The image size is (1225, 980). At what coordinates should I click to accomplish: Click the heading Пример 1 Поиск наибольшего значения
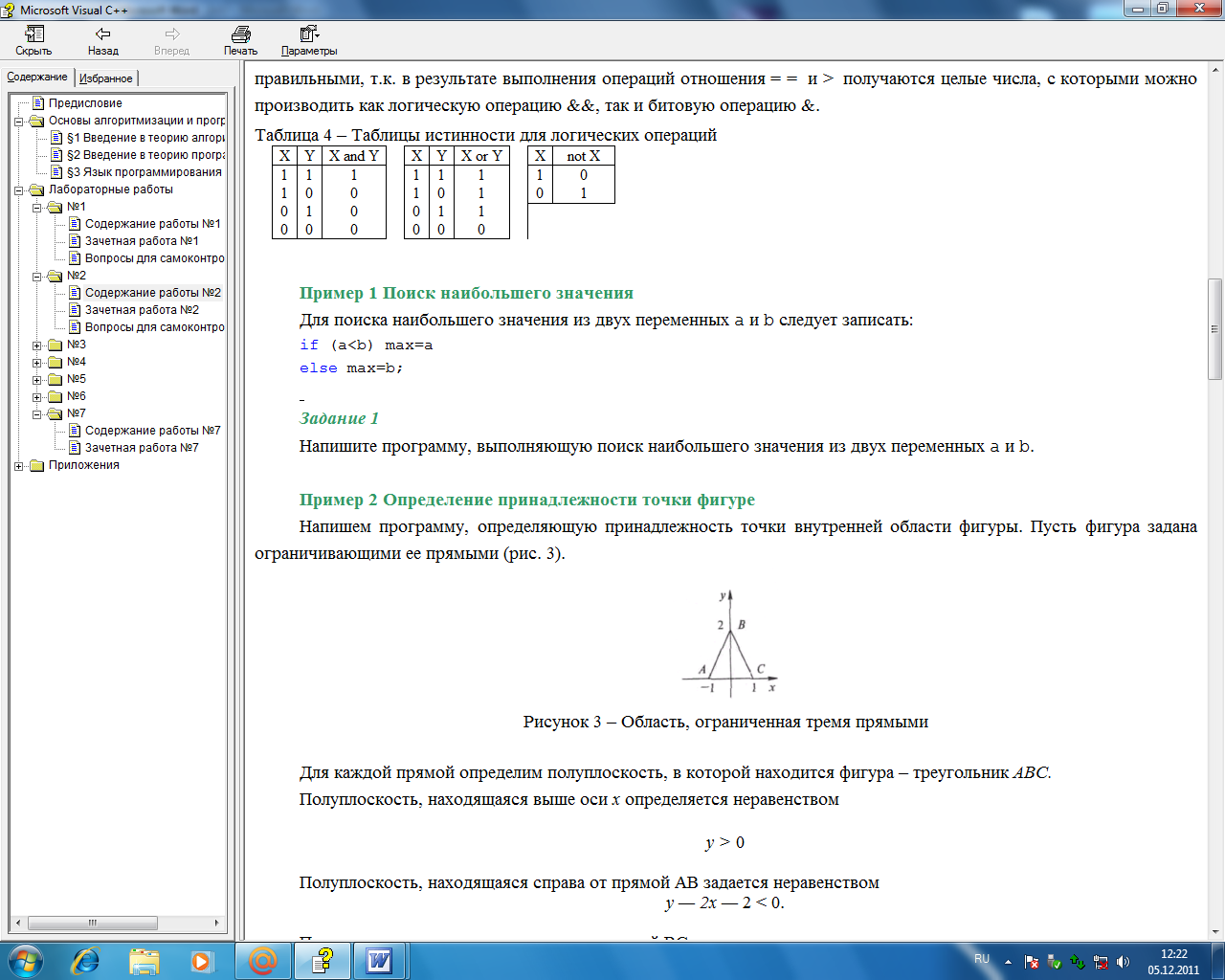pos(466,293)
